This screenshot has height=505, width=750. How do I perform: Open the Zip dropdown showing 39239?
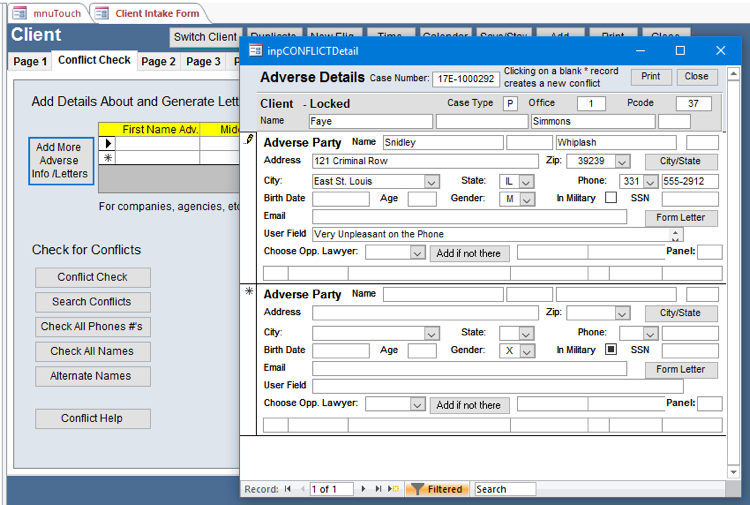pyautogui.click(x=622, y=162)
